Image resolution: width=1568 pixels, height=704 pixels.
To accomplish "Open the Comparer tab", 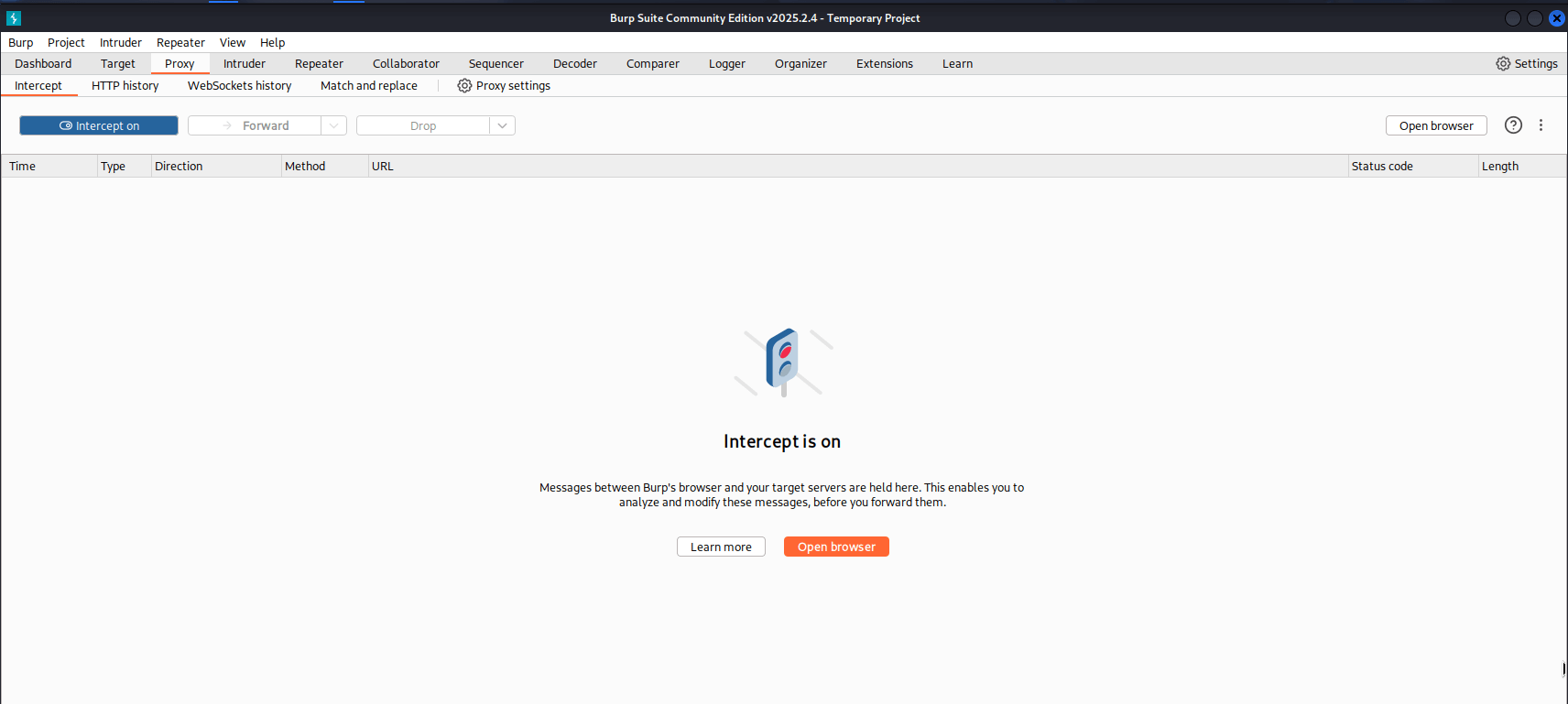I will tap(653, 64).
